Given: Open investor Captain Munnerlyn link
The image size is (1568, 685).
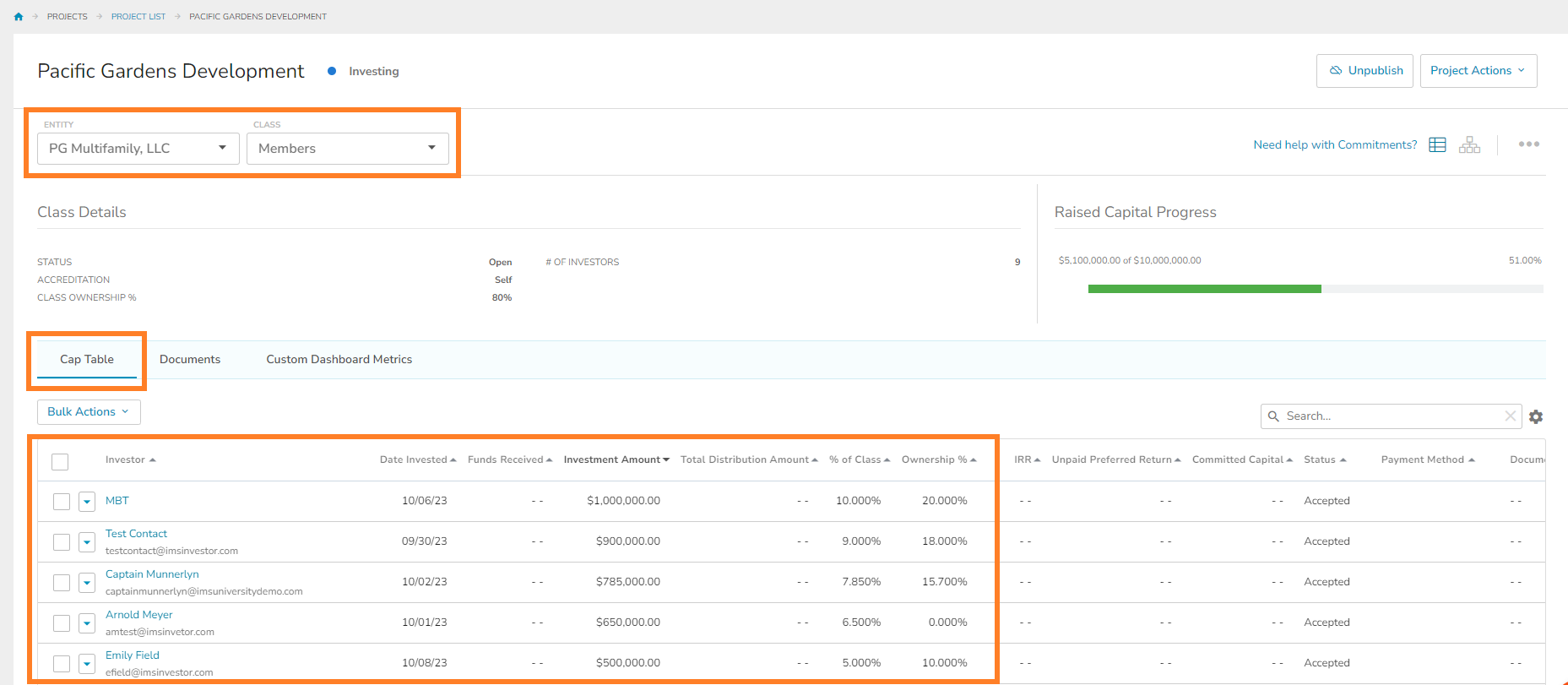Looking at the screenshot, I should (152, 574).
